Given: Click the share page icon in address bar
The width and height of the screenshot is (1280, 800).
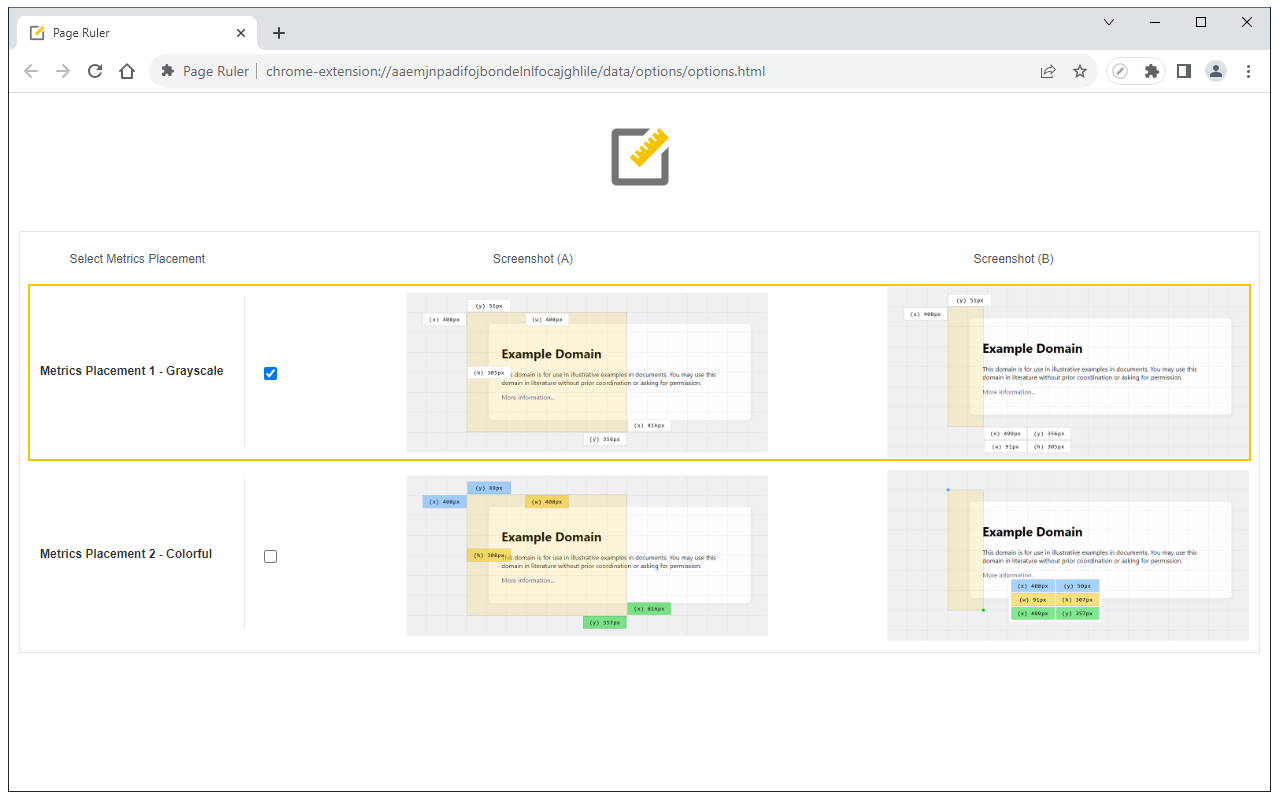Looking at the screenshot, I should tap(1048, 71).
